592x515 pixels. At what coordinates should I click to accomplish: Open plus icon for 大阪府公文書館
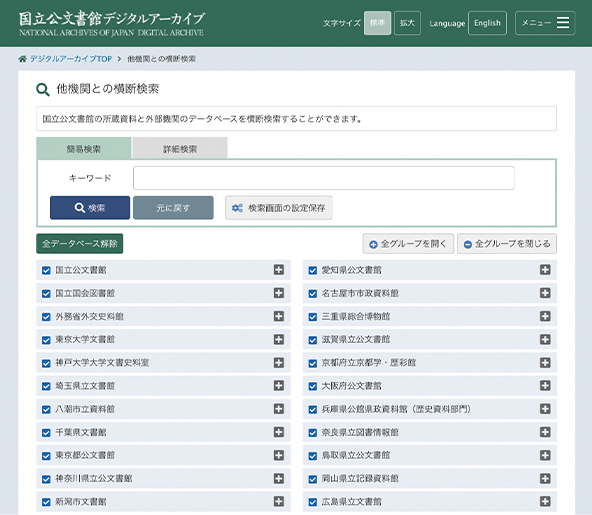pos(545,385)
